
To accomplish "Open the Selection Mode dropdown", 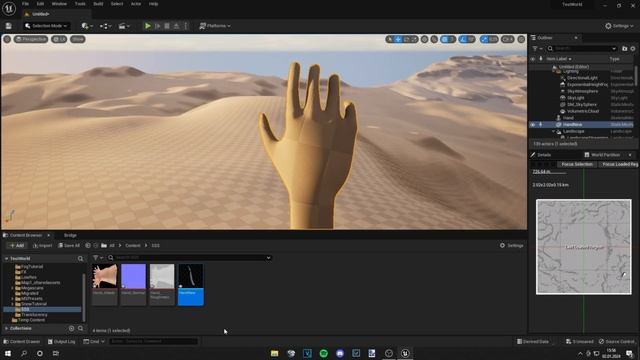I will tap(46, 26).
